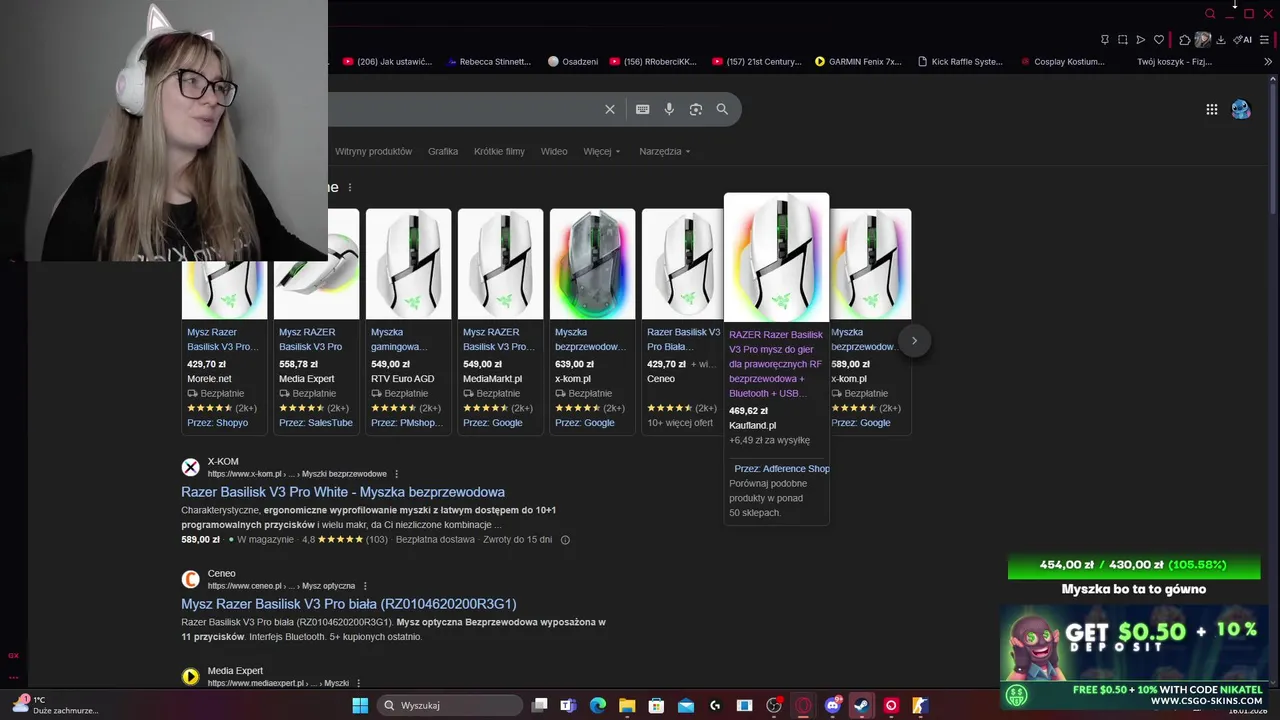Viewport: 1280px width, 720px height.
Task: Open the Cosplay Kostium bookmark
Action: (x=1062, y=61)
